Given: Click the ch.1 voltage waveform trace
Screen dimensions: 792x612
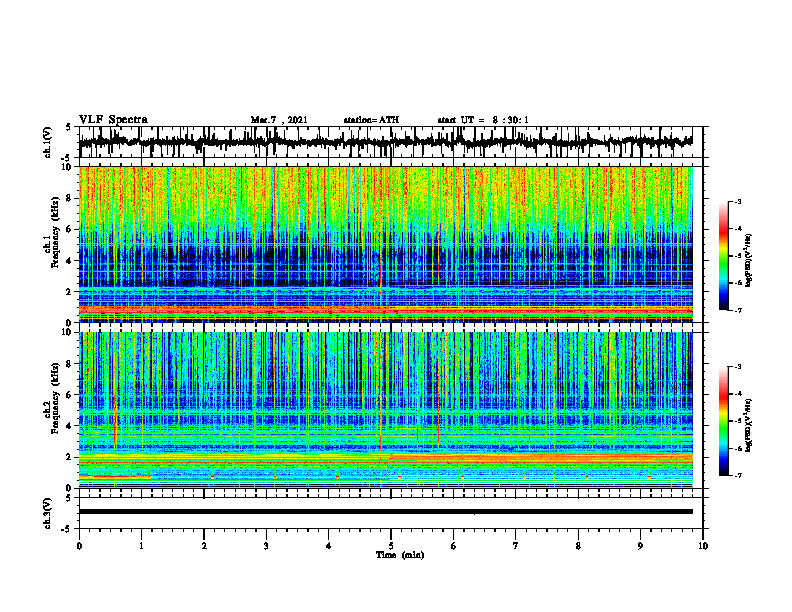Looking at the screenshot, I should click(x=386, y=142).
